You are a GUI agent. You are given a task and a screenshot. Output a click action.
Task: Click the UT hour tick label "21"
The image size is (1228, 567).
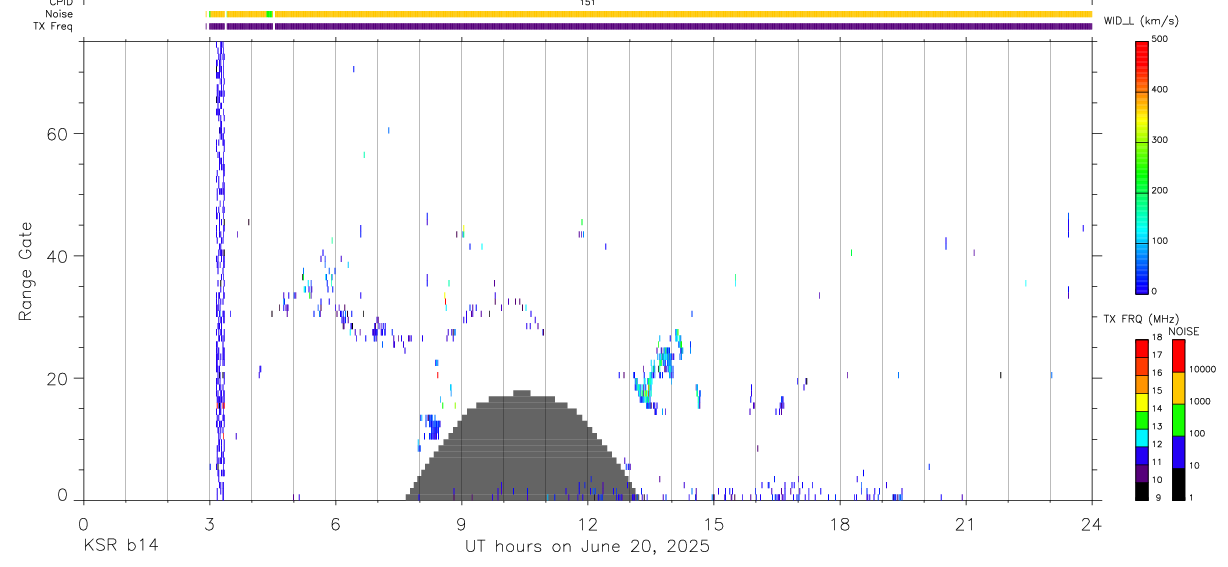[966, 523]
